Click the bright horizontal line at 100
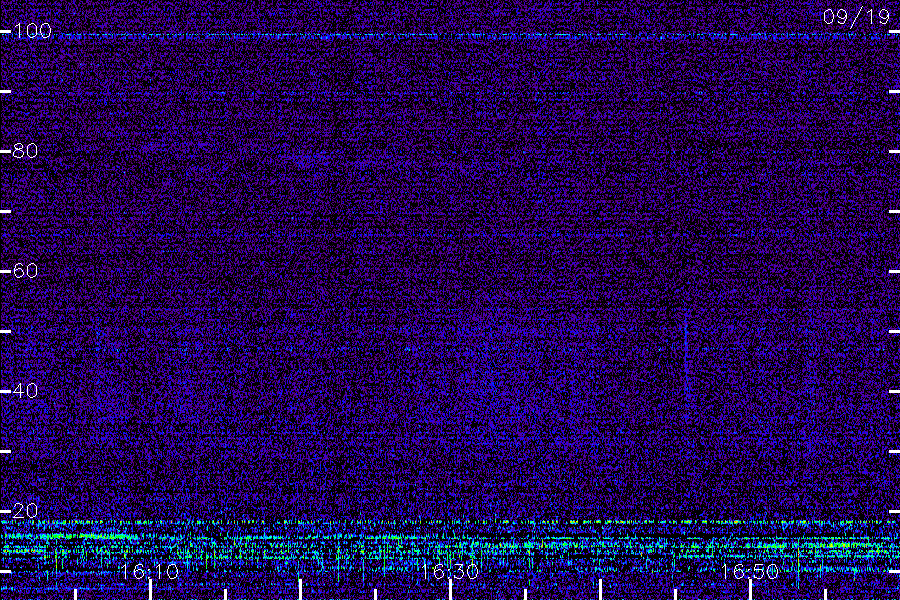Screen dimensions: 900x600 [476, 36]
